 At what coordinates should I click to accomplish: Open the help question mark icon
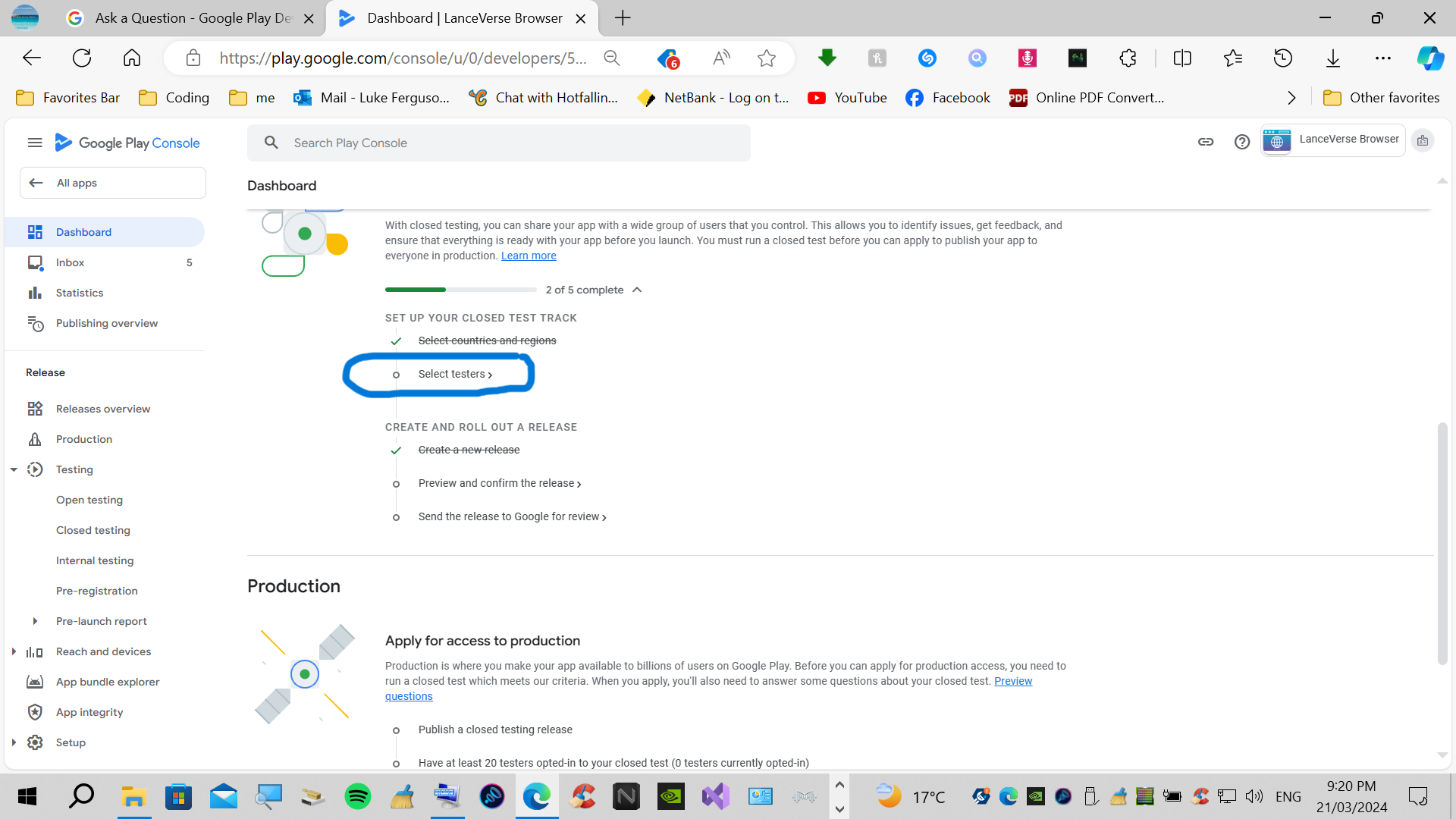point(1241,142)
